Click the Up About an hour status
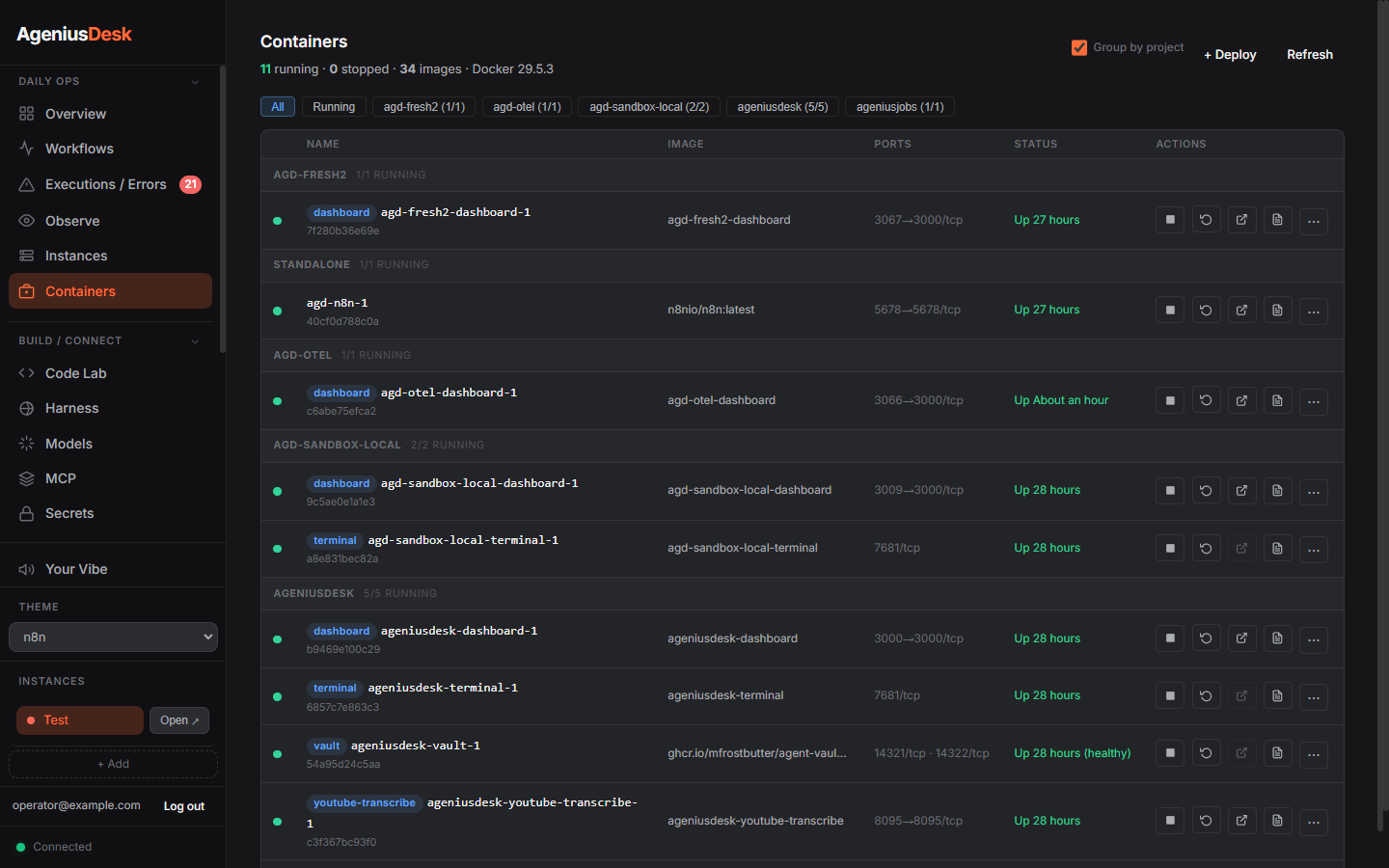 tap(1061, 400)
